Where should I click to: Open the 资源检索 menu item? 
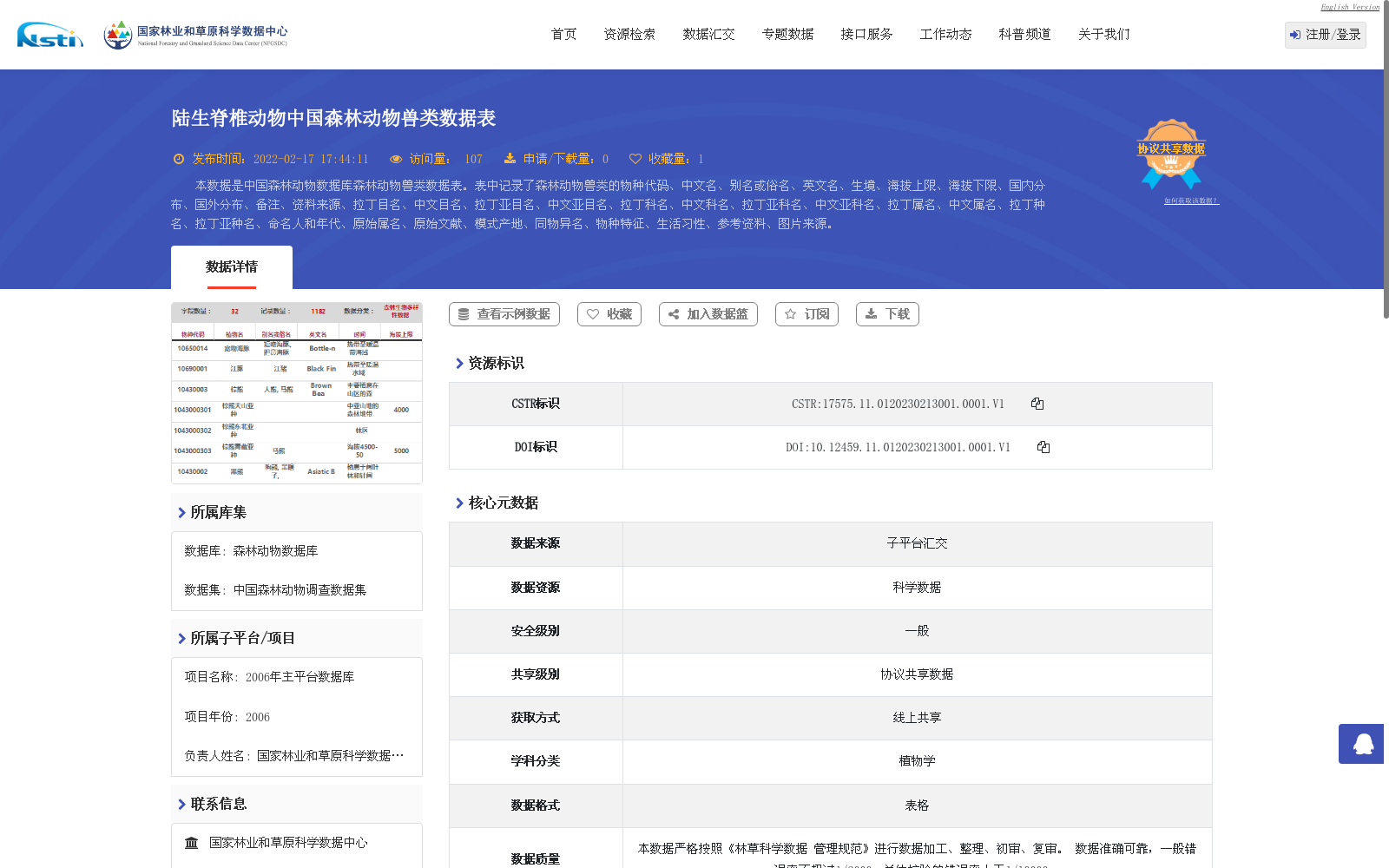tap(630, 34)
